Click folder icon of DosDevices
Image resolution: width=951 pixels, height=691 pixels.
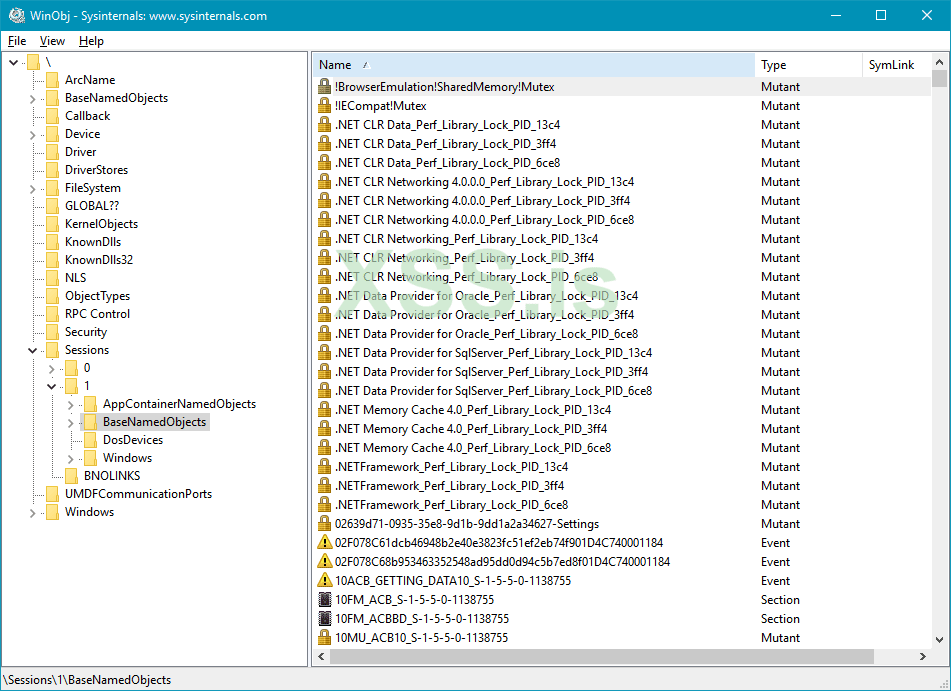90,440
